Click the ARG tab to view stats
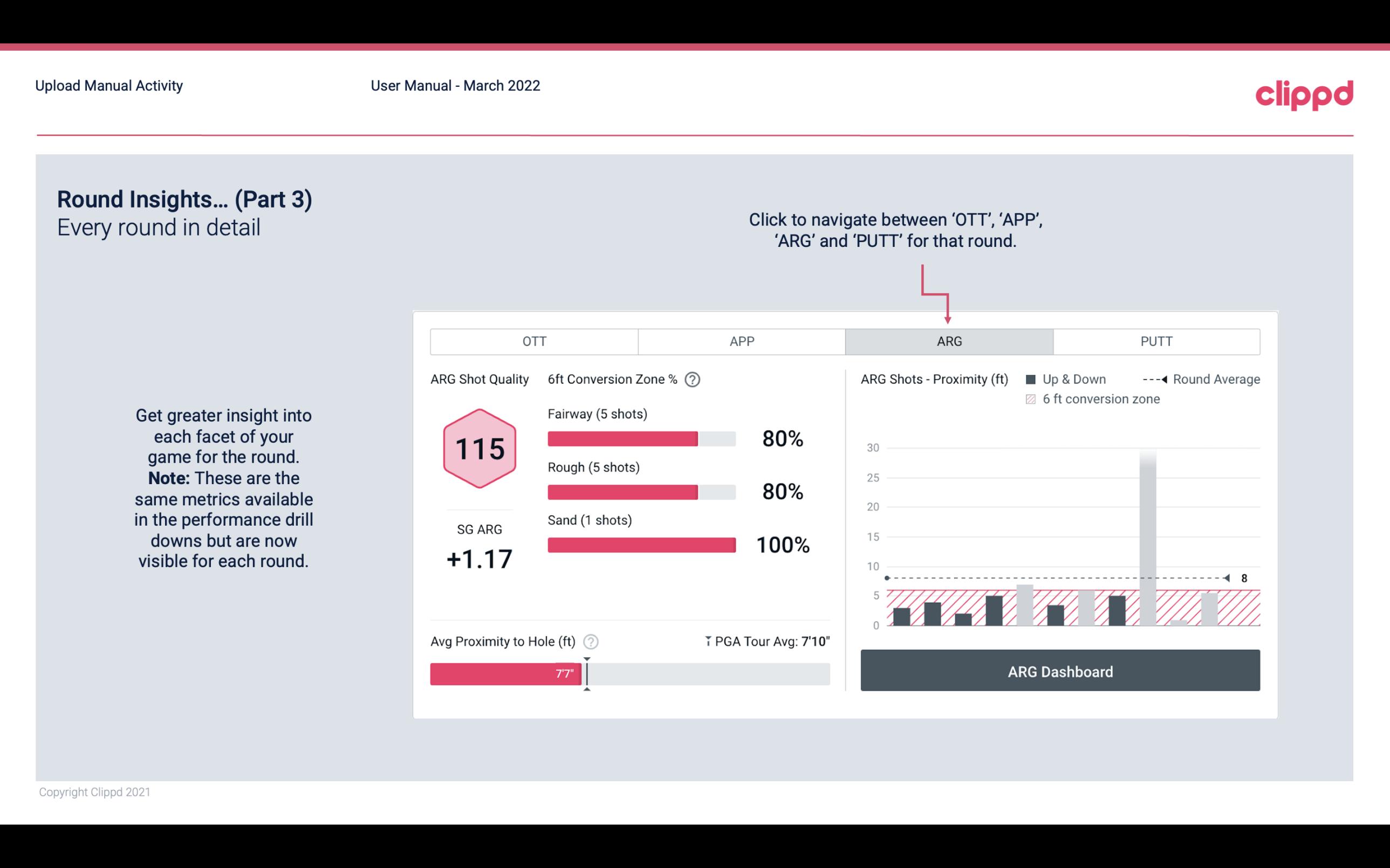 click(947, 342)
